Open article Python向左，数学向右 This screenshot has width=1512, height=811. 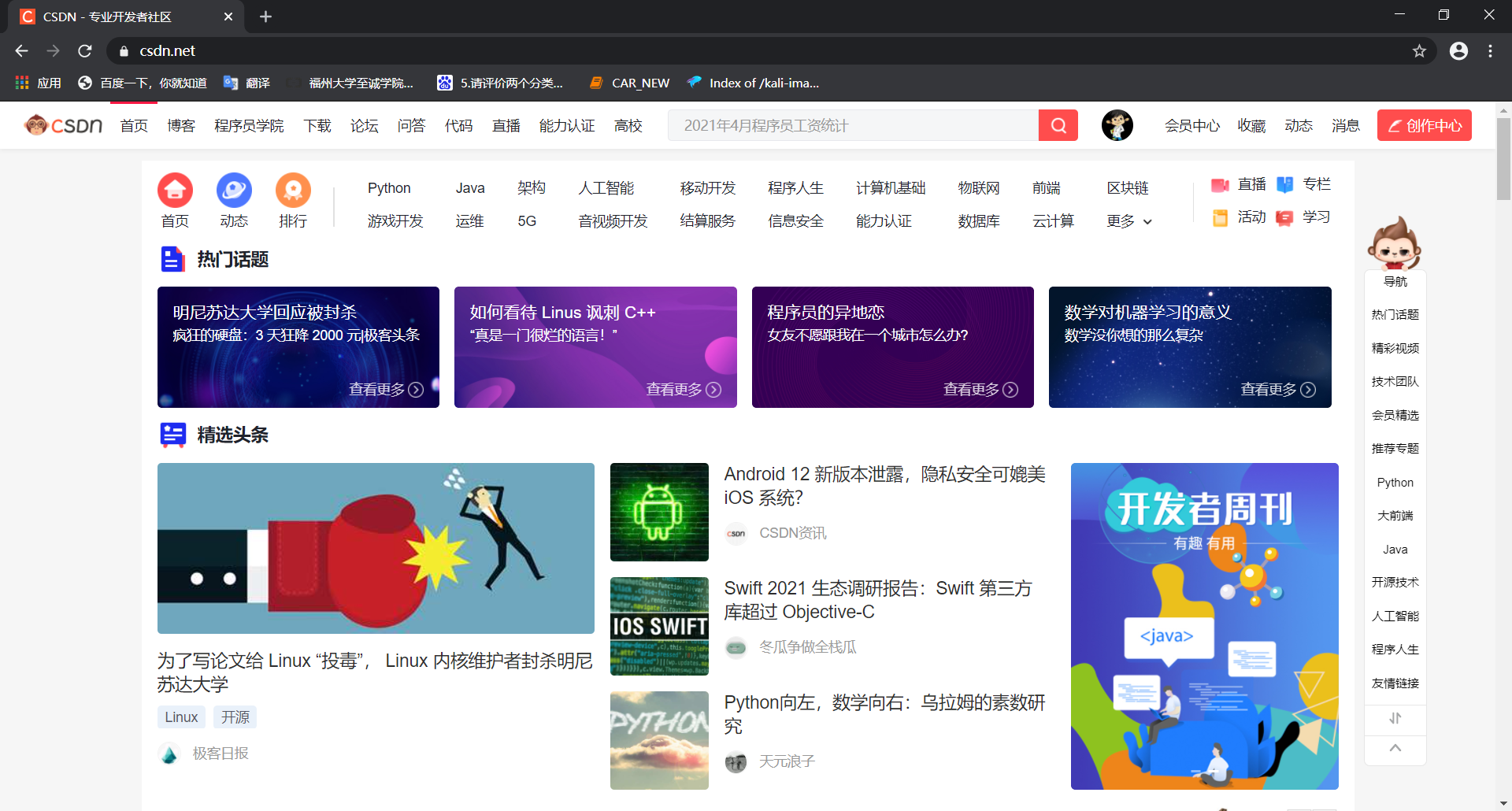click(x=884, y=714)
